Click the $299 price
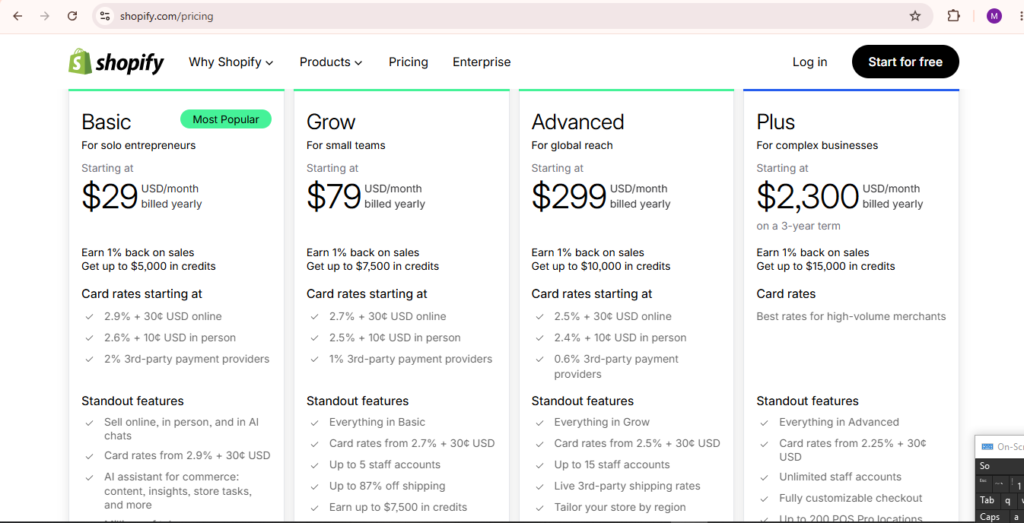This screenshot has width=1024, height=523. coord(569,197)
